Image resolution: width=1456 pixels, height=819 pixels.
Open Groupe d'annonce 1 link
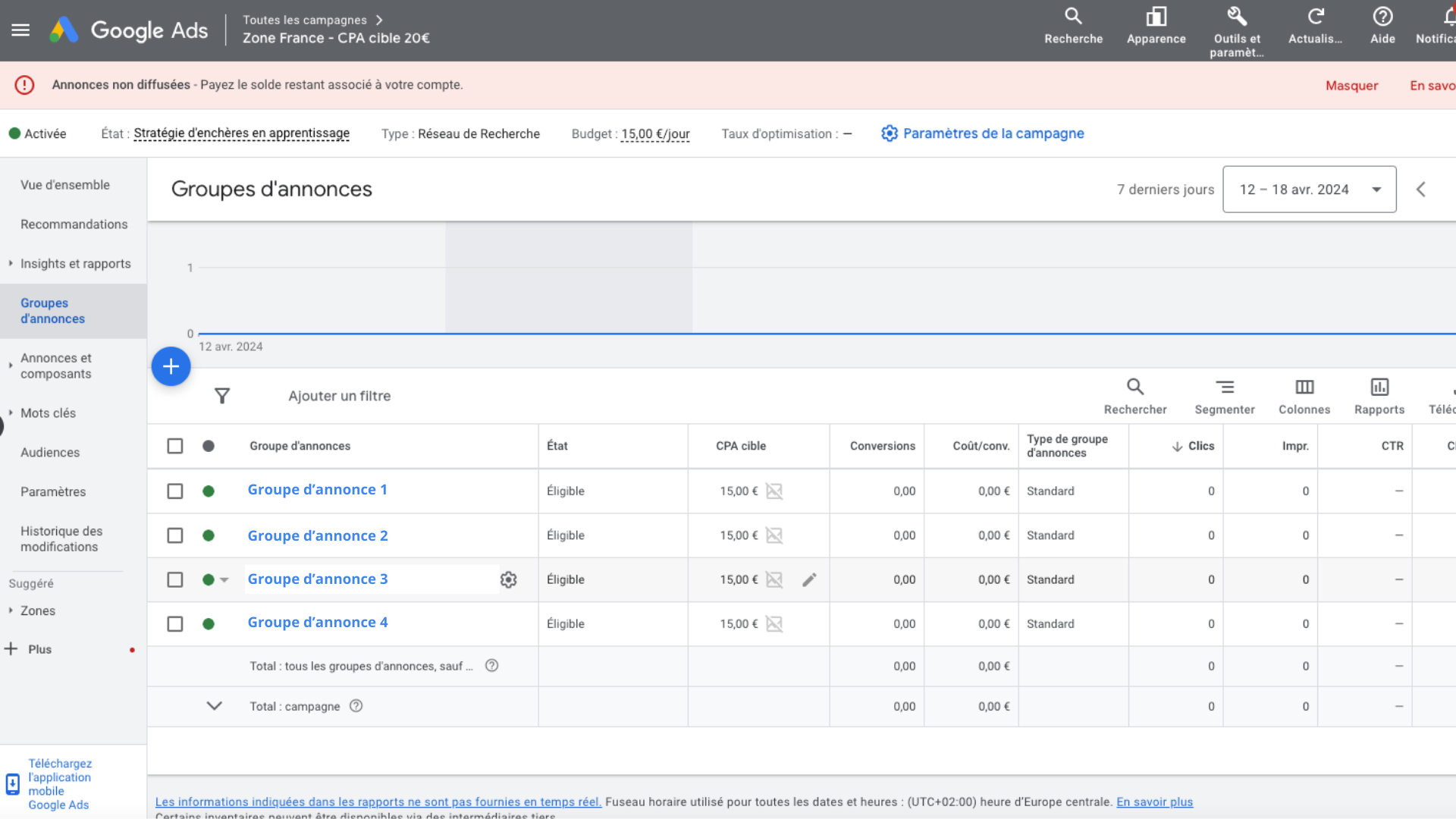coord(318,490)
